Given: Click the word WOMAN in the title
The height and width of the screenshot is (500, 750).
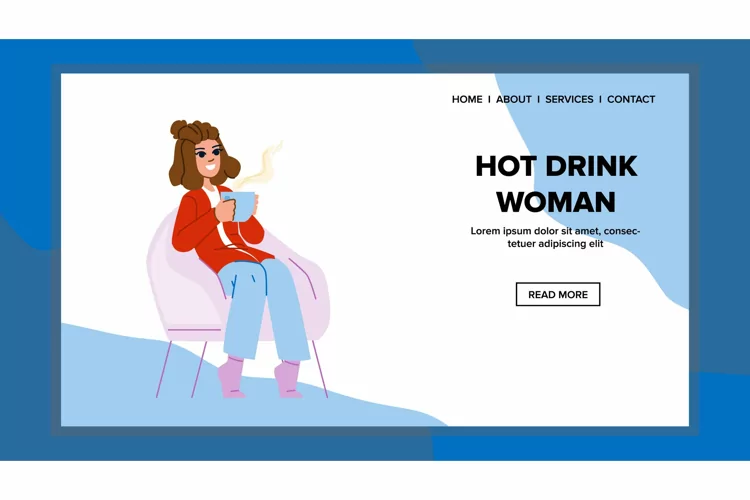Looking at the screenshot, I should coord(556,202).
